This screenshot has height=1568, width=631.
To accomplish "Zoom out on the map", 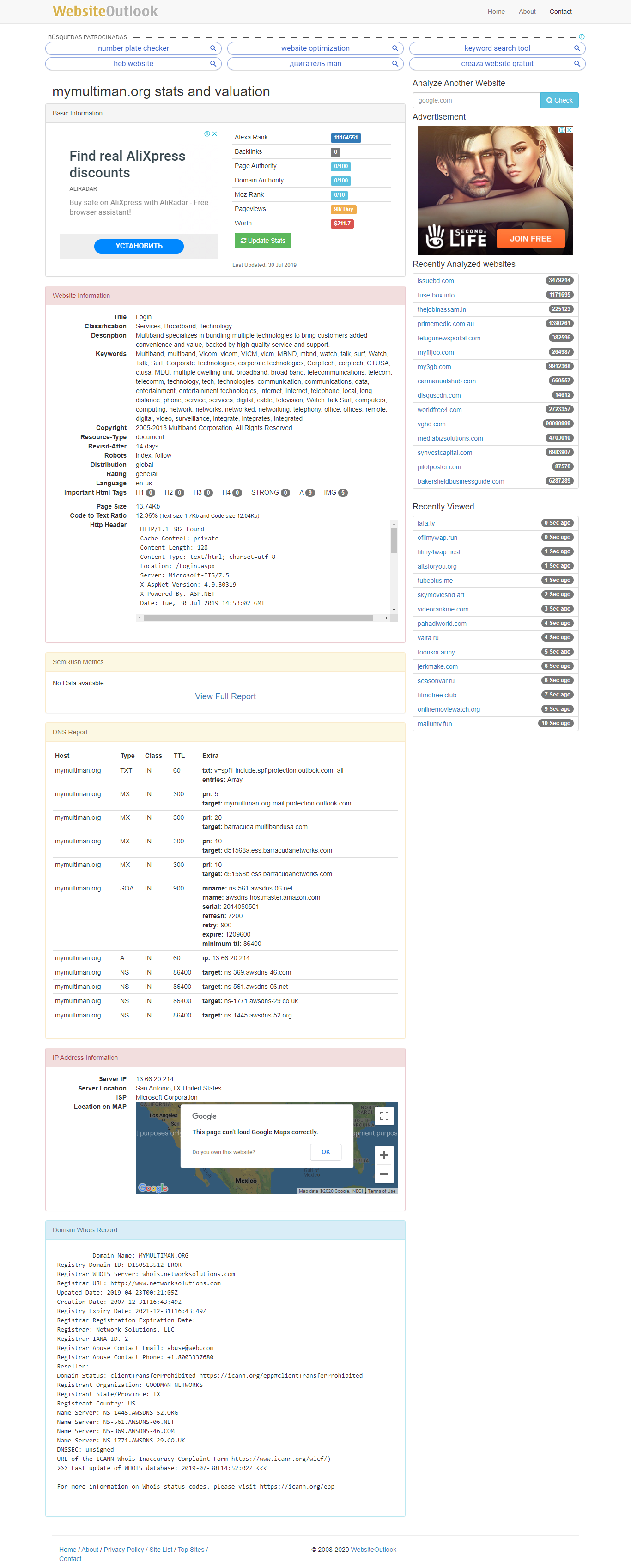I will 384,1174.
